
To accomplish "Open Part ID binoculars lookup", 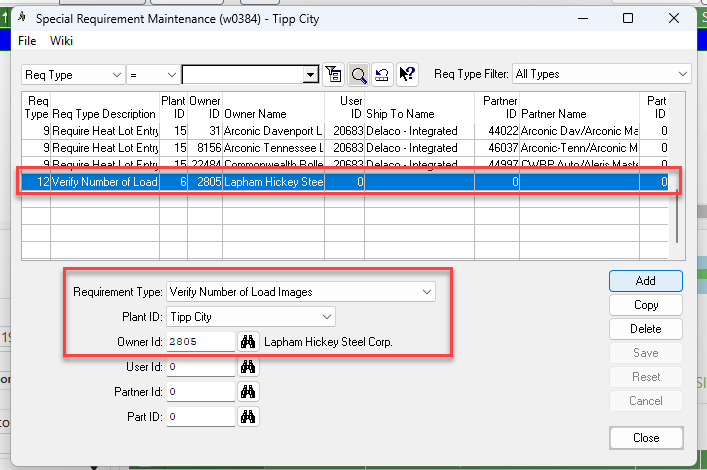I will 248,416.
